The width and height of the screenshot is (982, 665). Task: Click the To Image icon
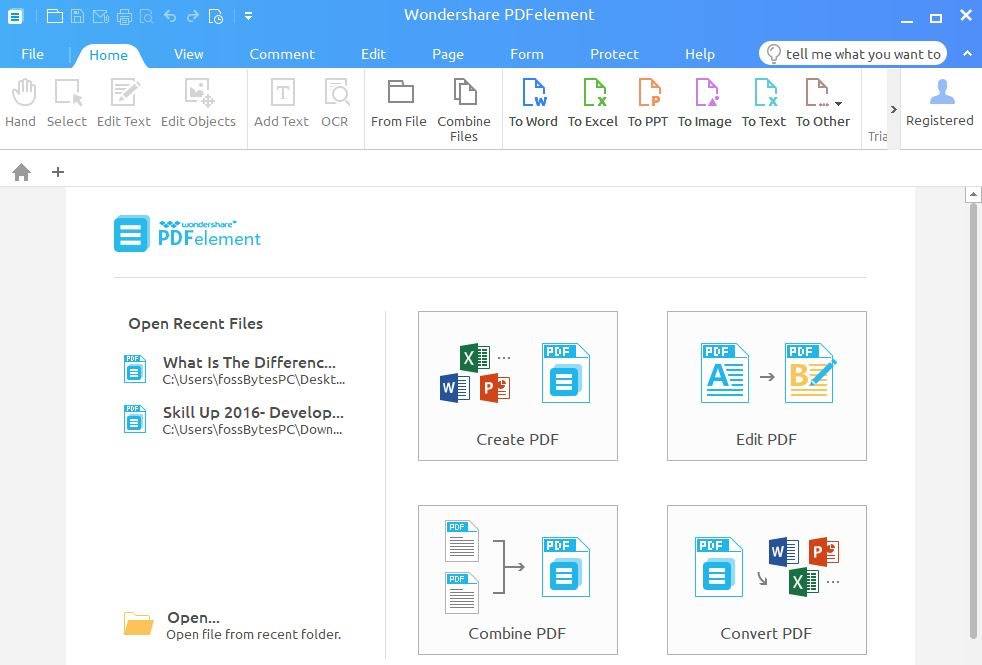coord(705,104)
